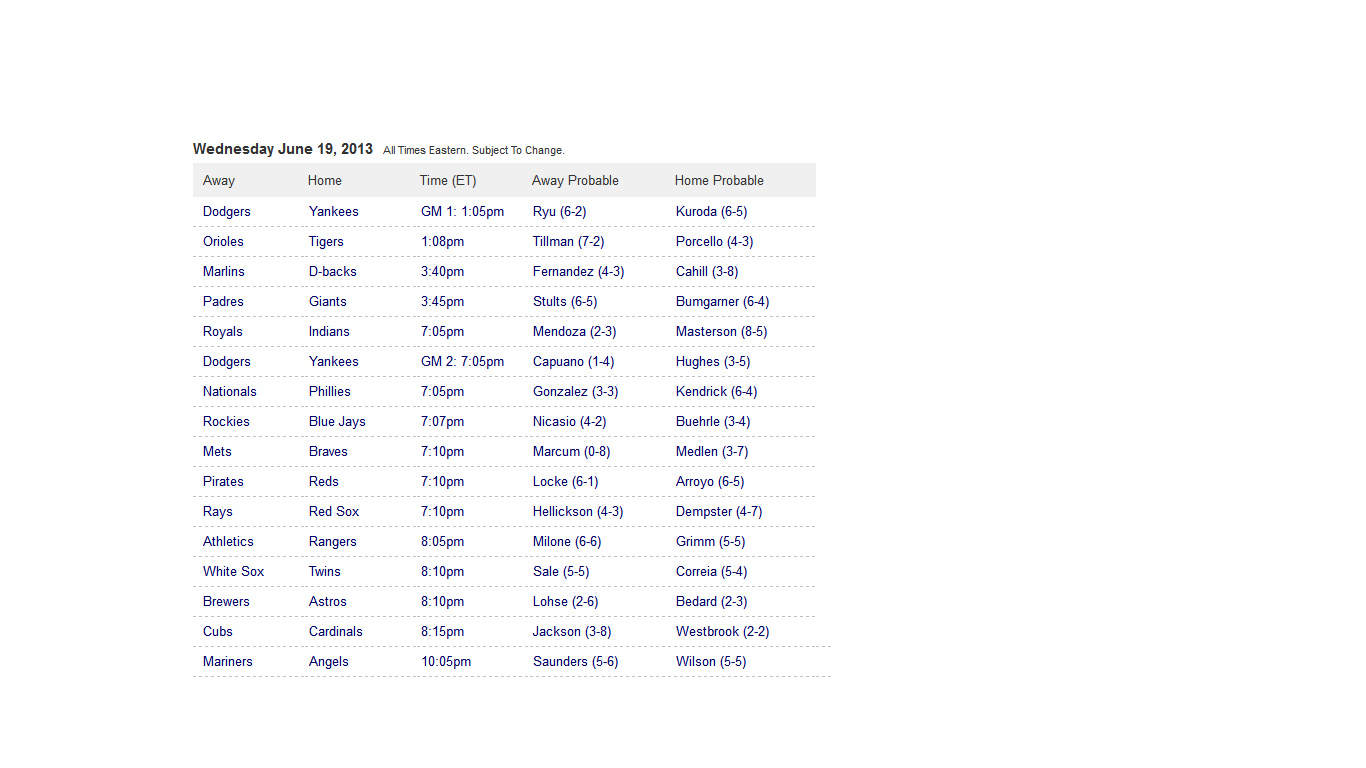Select Wilson (5-5) Angels pitcher link
This screenshot has width=1366, height=768.
(711, 661)
